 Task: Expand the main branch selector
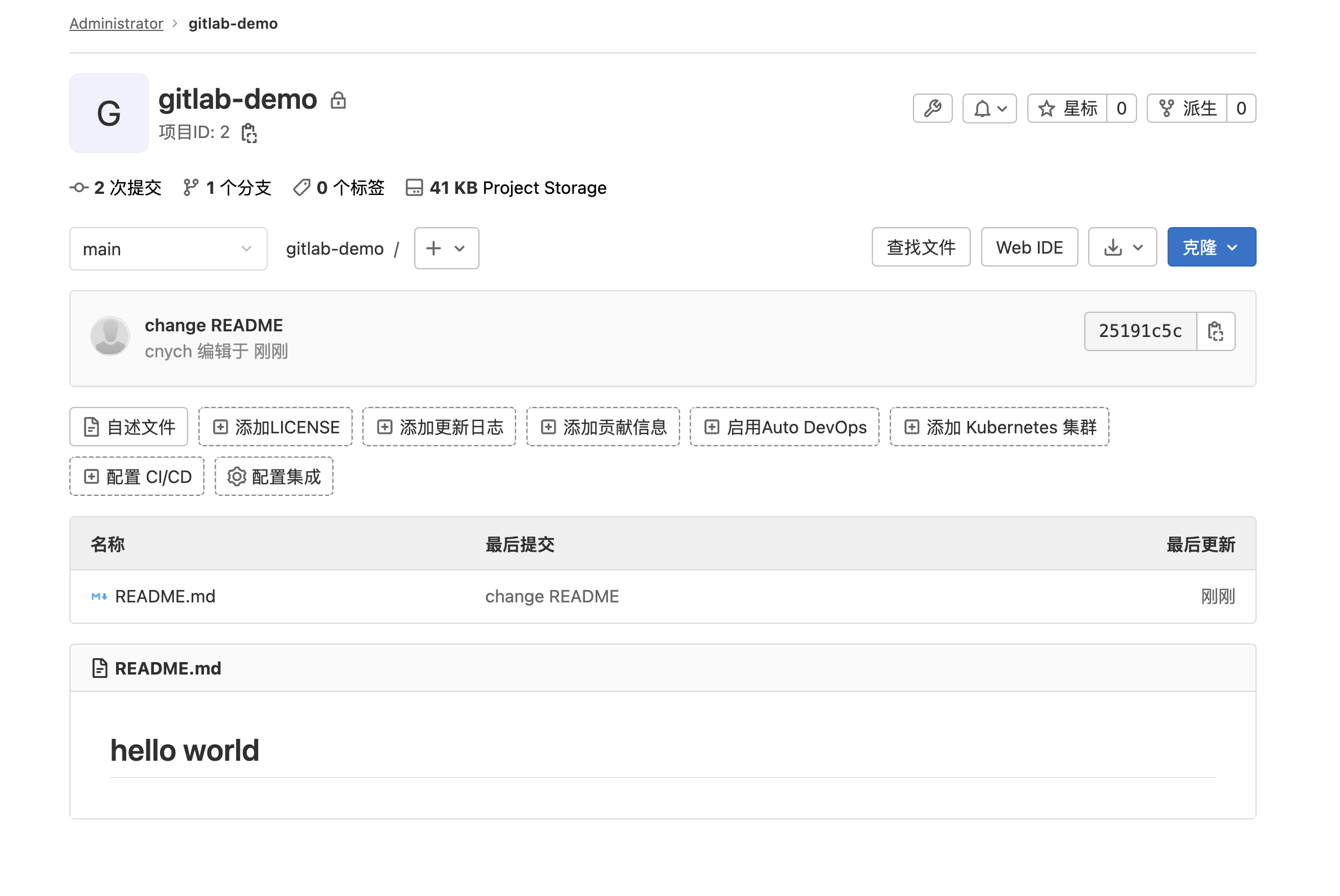168,249
